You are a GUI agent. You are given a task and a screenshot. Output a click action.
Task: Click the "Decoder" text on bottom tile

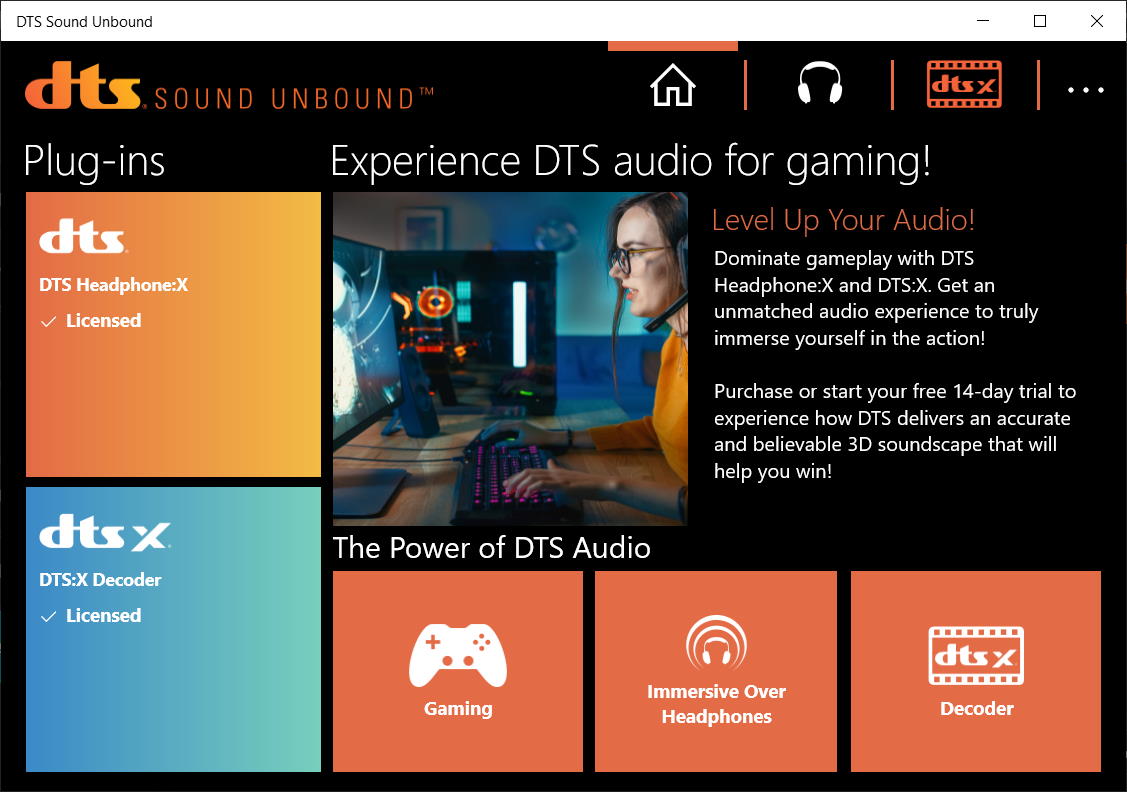[976, 709]
